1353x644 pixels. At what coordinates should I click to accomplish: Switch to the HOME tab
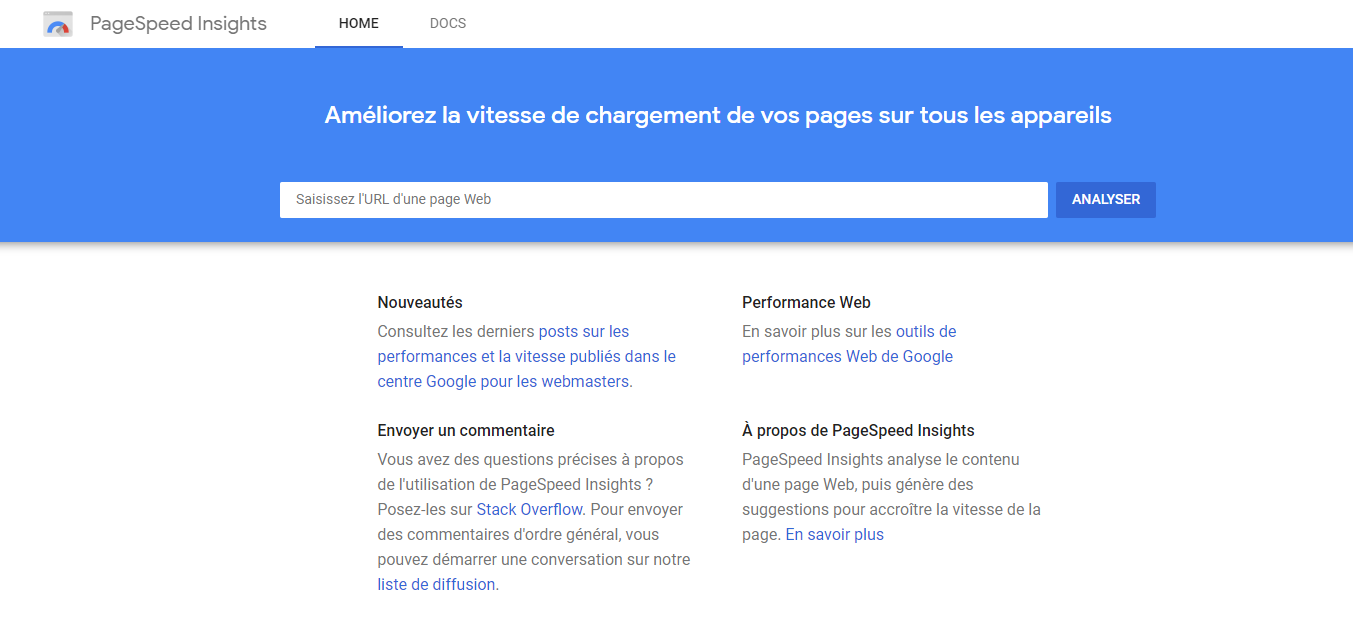point(359,23)
